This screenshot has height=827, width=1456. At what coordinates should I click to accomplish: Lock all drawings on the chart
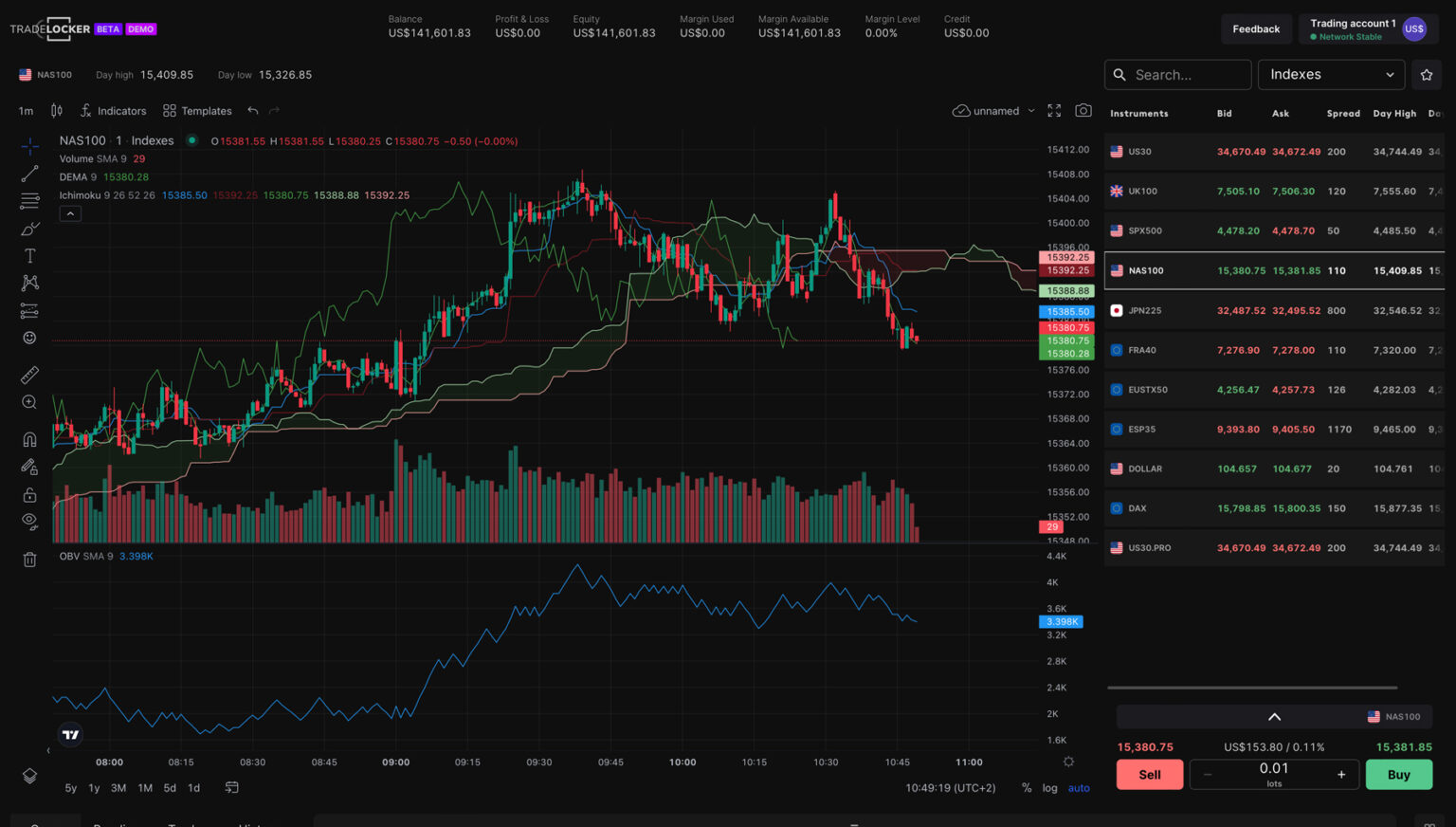[x=29, y=493]
